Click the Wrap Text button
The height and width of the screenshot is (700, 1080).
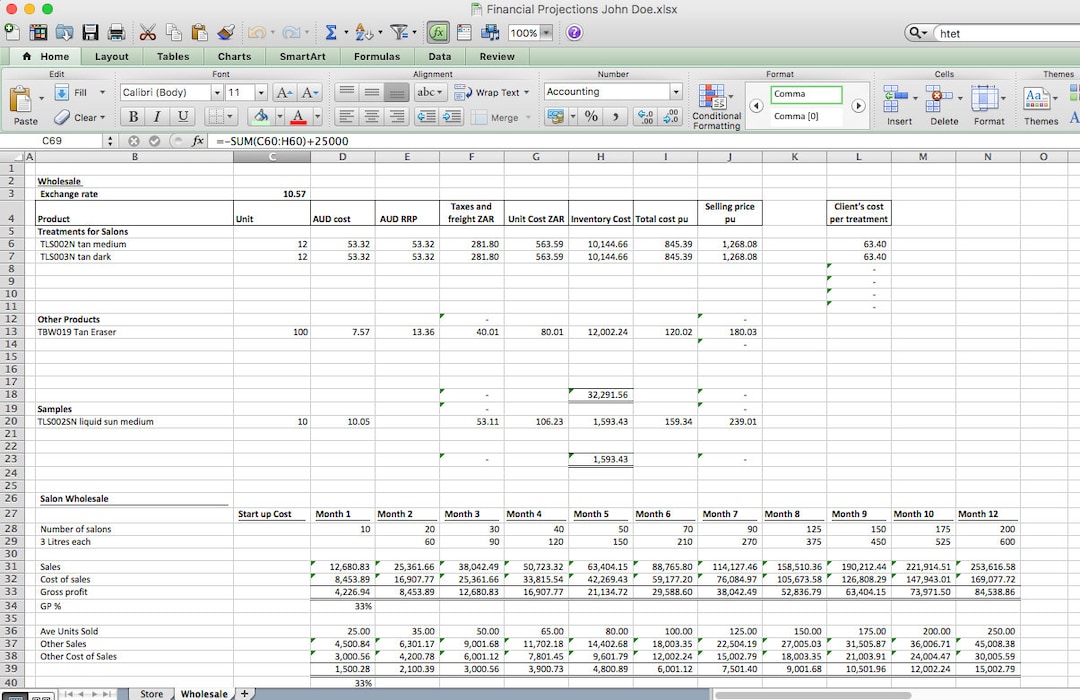(498, 92)
